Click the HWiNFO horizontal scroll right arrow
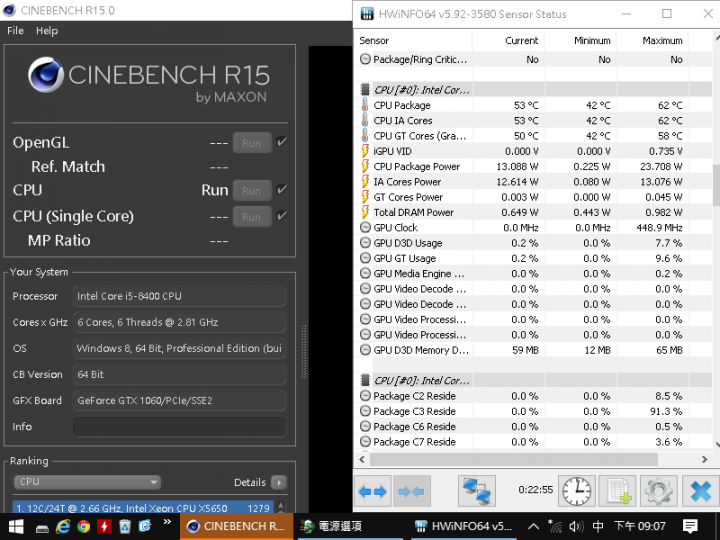The width and height of the screenshot is (720, 540). pos(705,459)
